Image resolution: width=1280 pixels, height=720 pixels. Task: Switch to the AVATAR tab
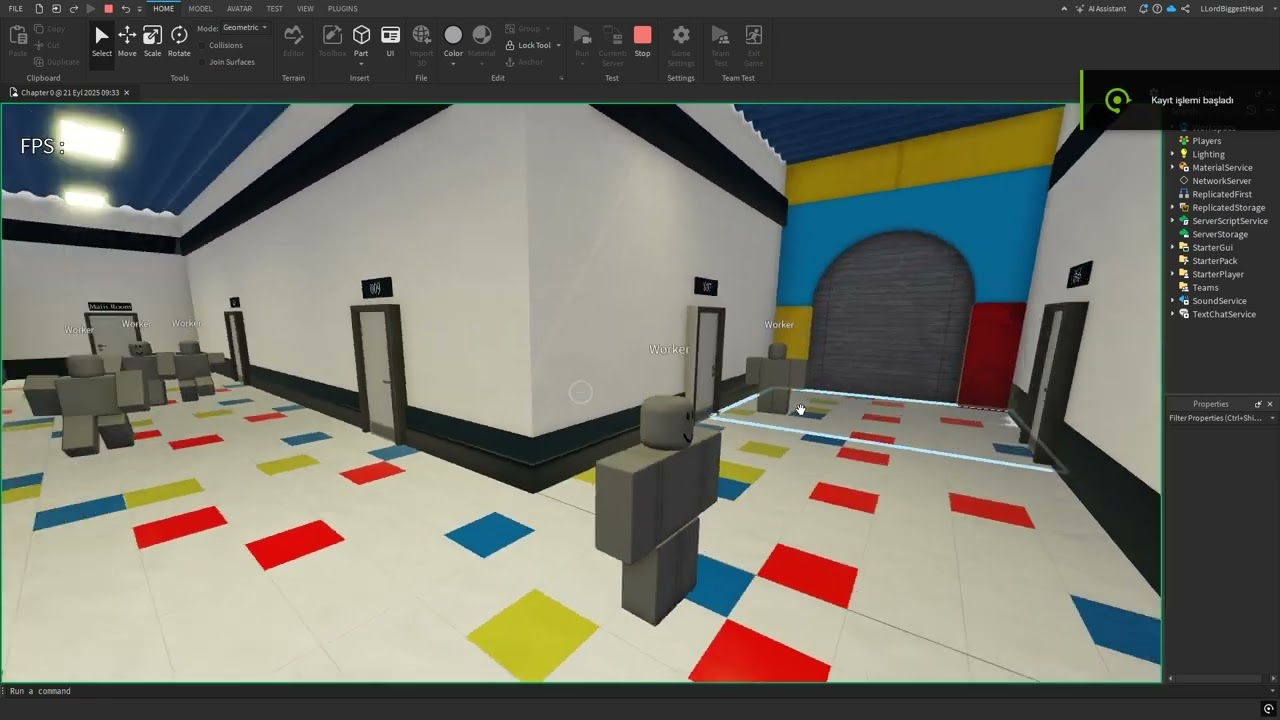click(x=239, y=8)
